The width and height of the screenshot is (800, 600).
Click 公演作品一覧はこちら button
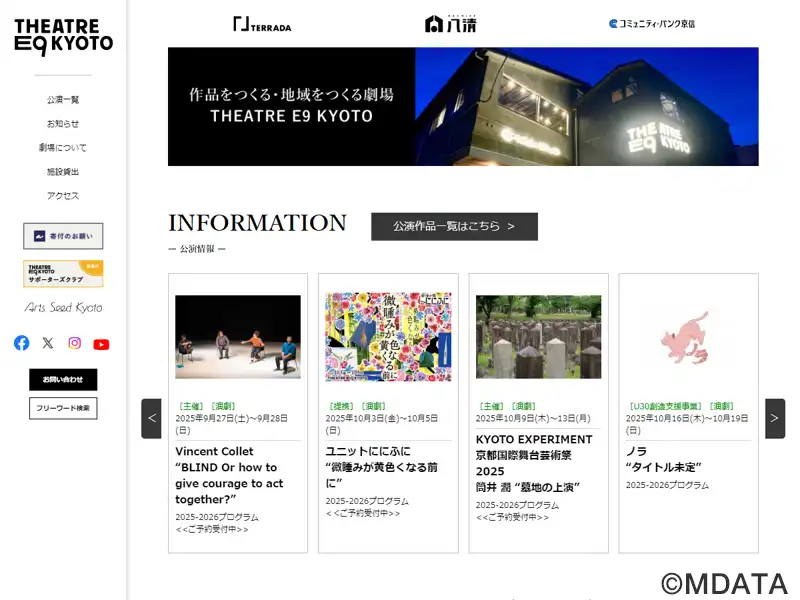[x=454, y=227]
